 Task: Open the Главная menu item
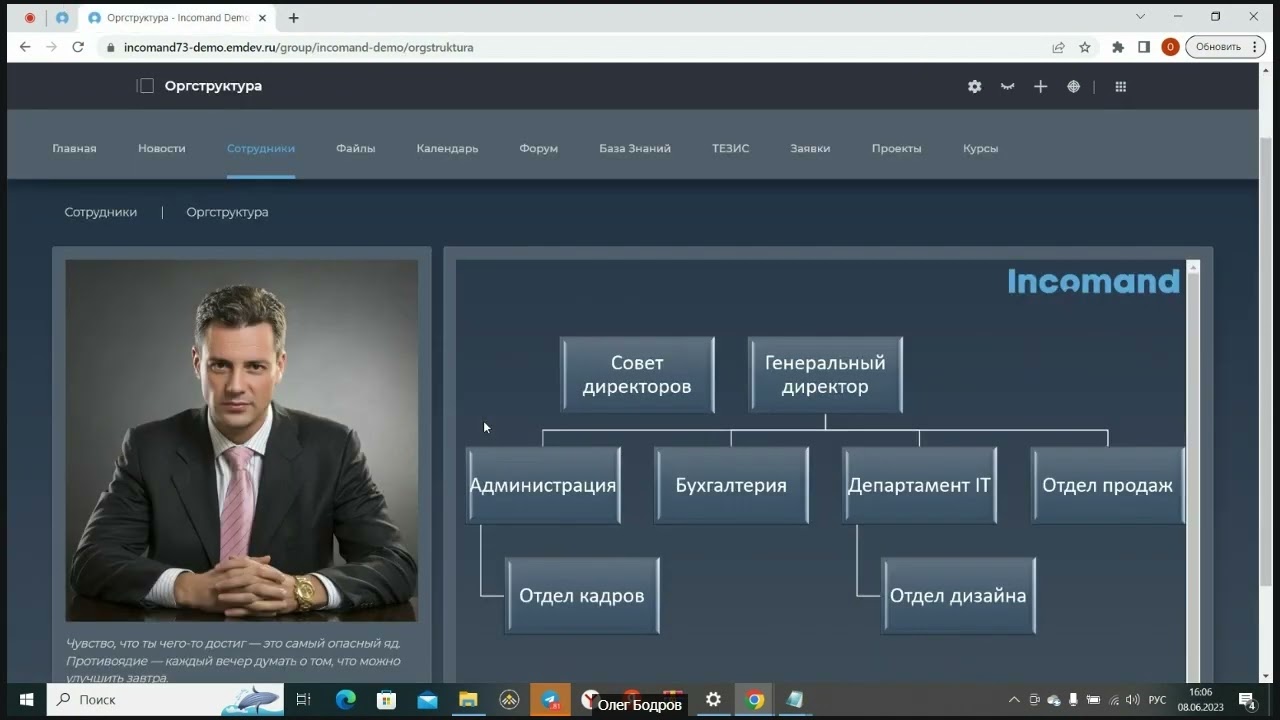coord(74,148)
